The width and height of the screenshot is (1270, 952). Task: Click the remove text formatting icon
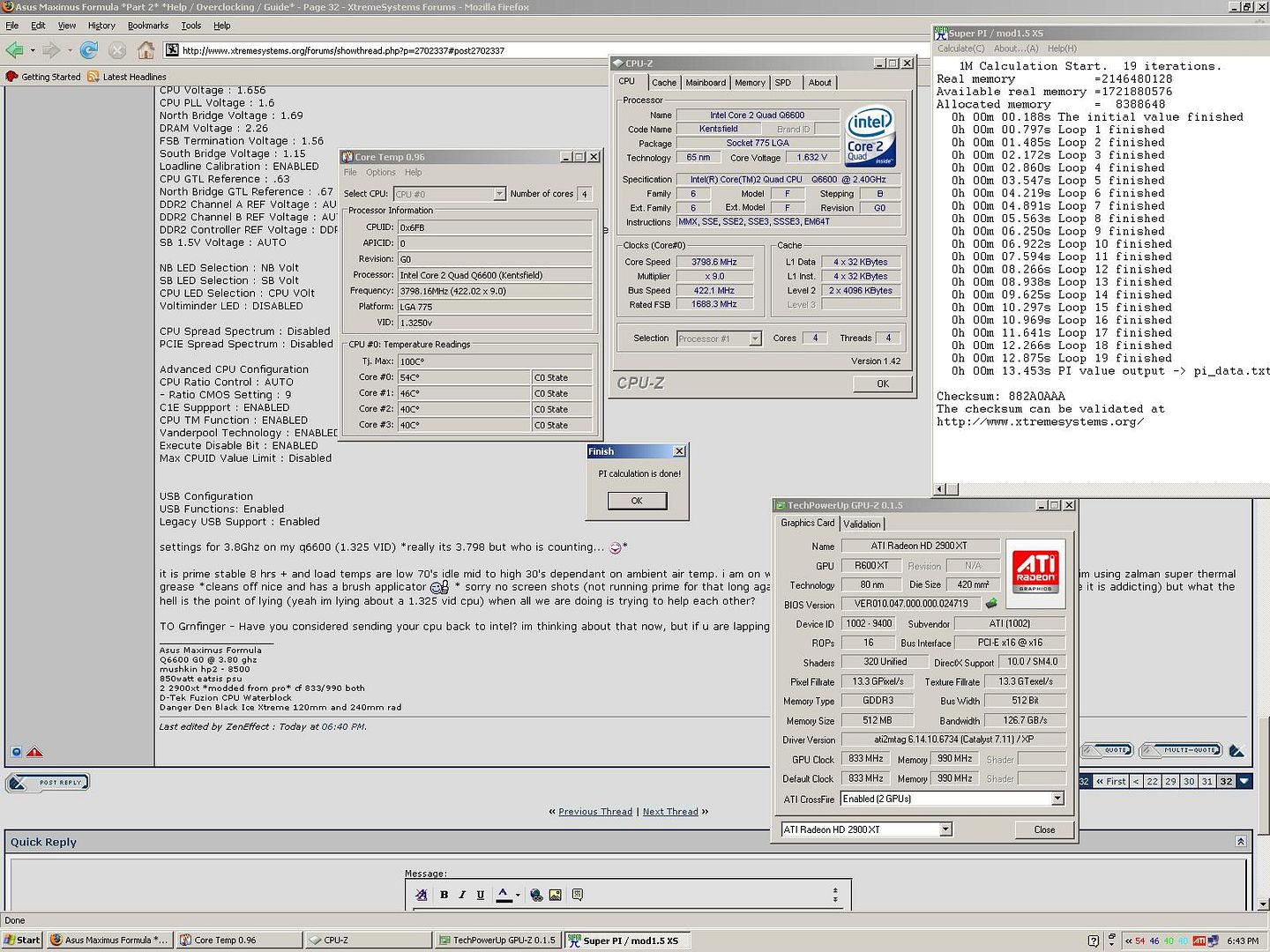(x=422, y=895)
